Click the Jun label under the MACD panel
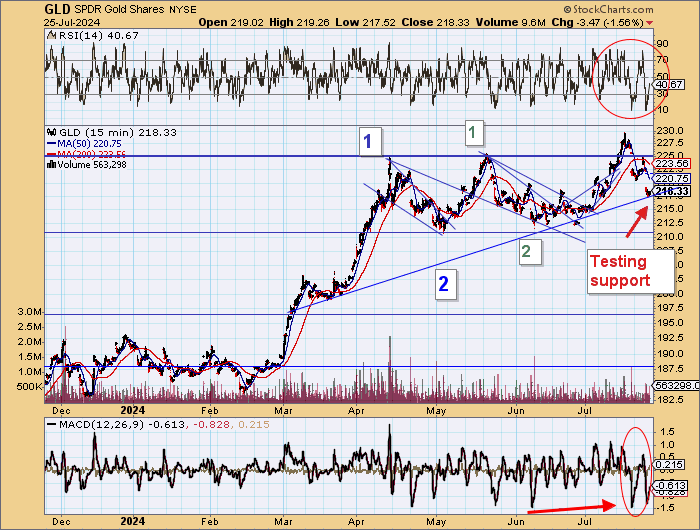Viewport: 700px width, 530px height. (x=516, y=521)
